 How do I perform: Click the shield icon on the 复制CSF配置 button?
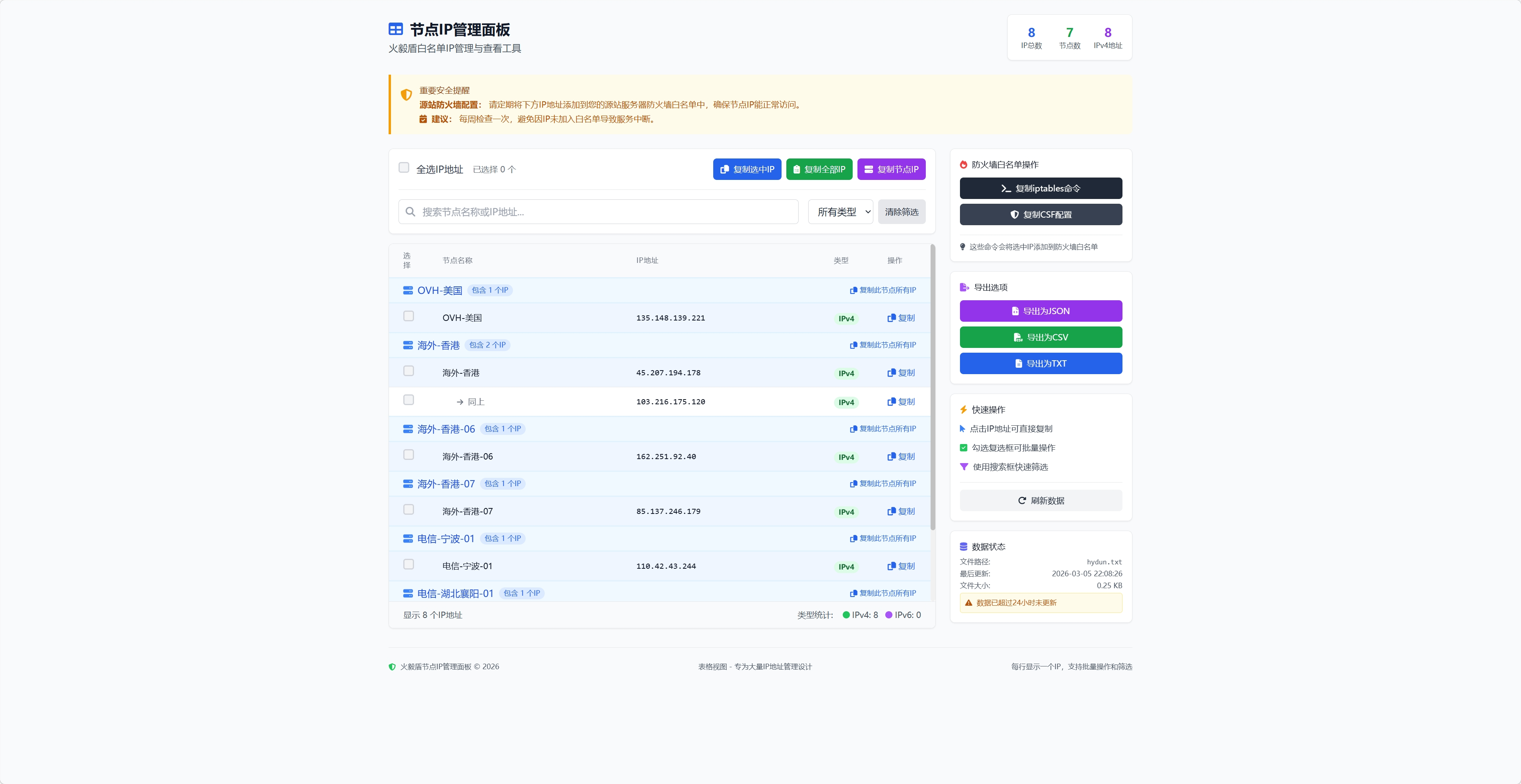coord(1014,214)
